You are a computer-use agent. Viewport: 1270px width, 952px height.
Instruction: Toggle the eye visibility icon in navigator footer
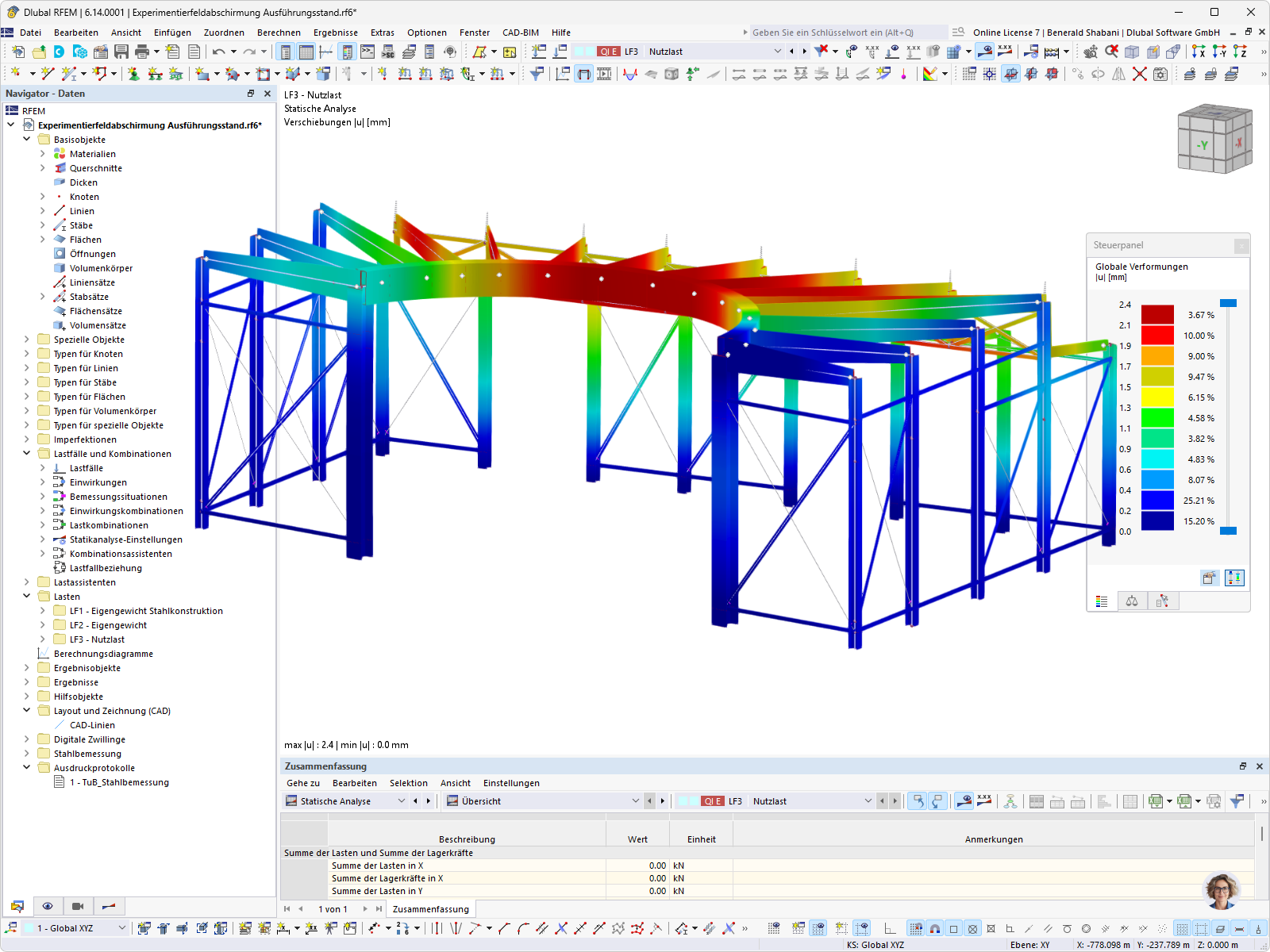coord(48,906)
